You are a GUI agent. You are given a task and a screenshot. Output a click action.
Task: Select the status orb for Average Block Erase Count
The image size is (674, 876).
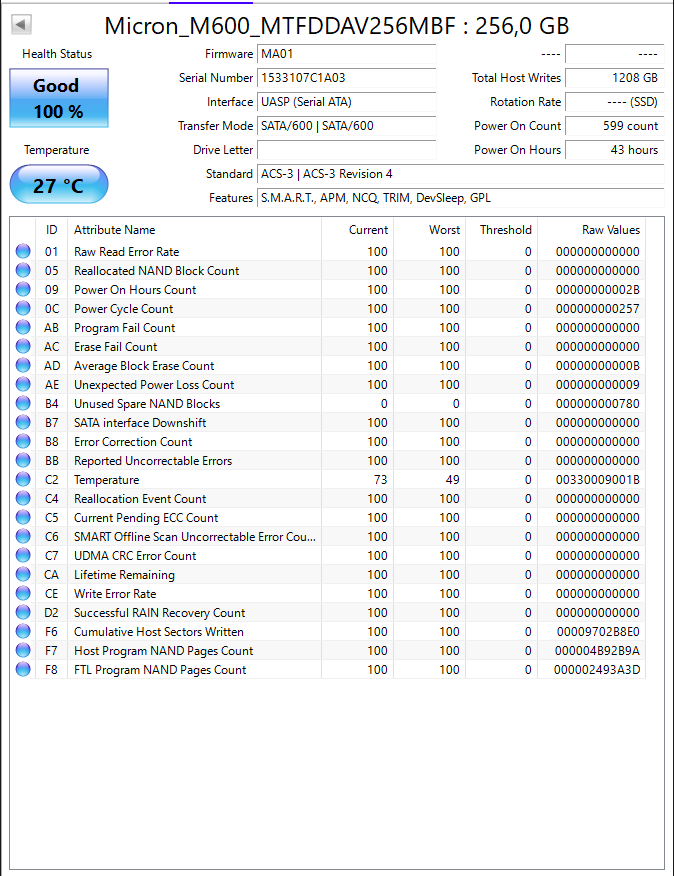coord(23,365)
